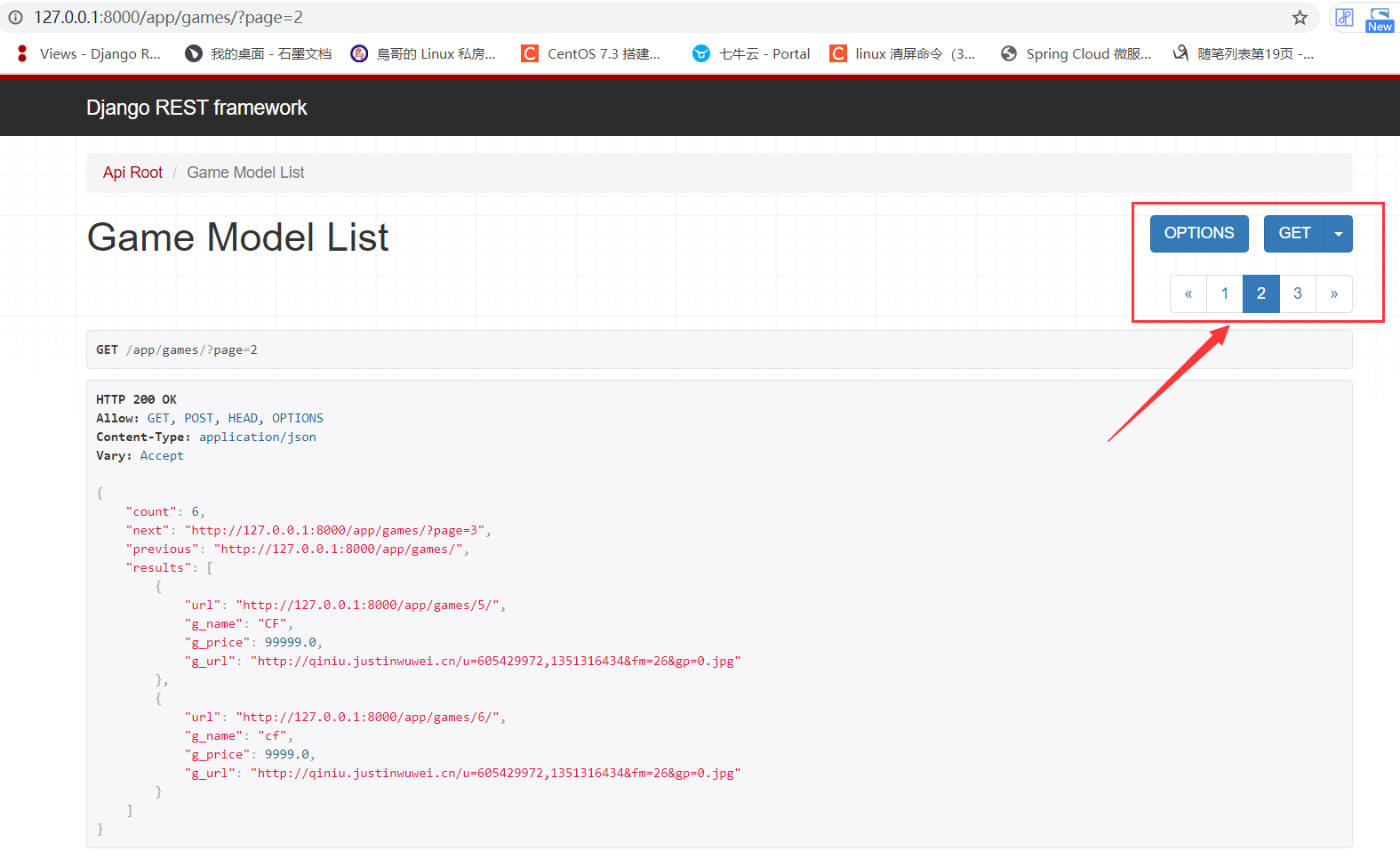Open the extension icon labeled New
The height and width of the screenshot is (867, 1400).
tap(1380, 20)
